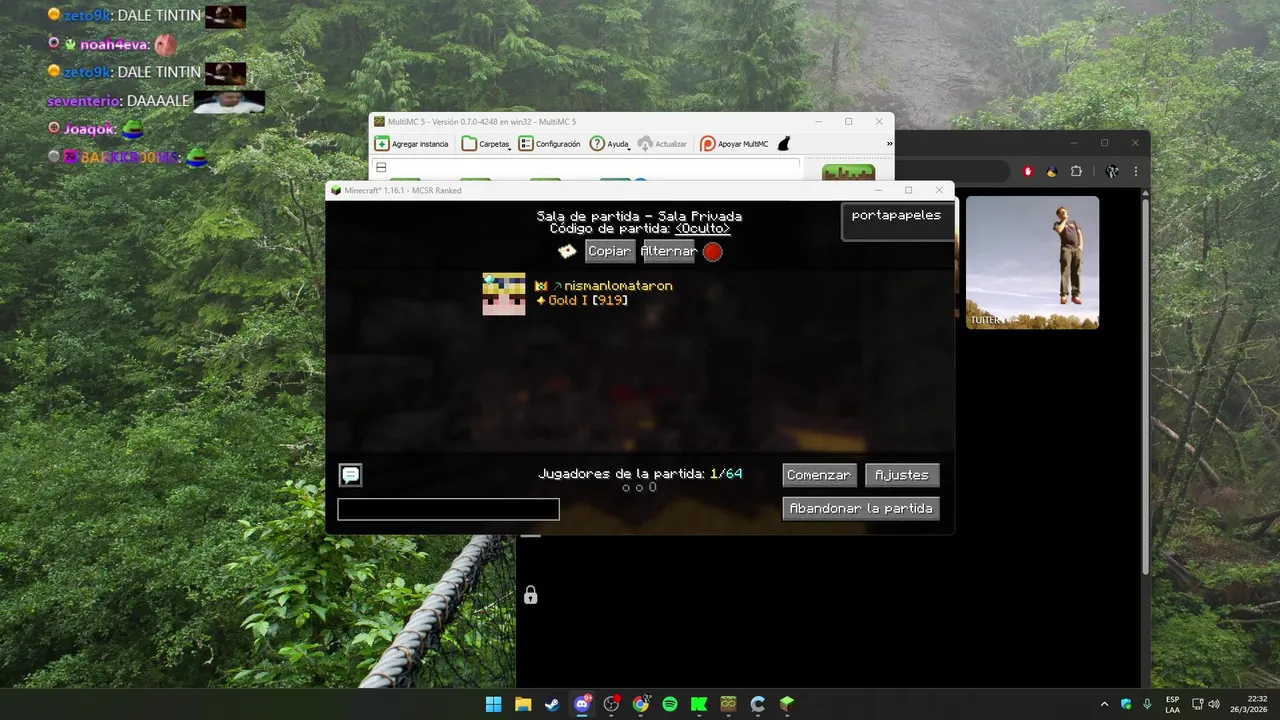The width and height of the screenshot is (1280, 720).
Task: Open Minecraft grass block in the taskbar
Action: tap(787, 704)
